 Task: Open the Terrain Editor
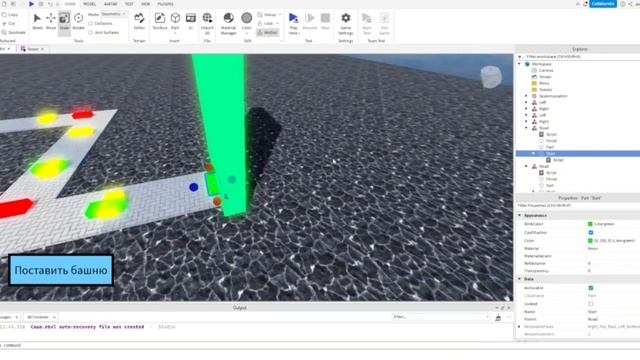139,21
